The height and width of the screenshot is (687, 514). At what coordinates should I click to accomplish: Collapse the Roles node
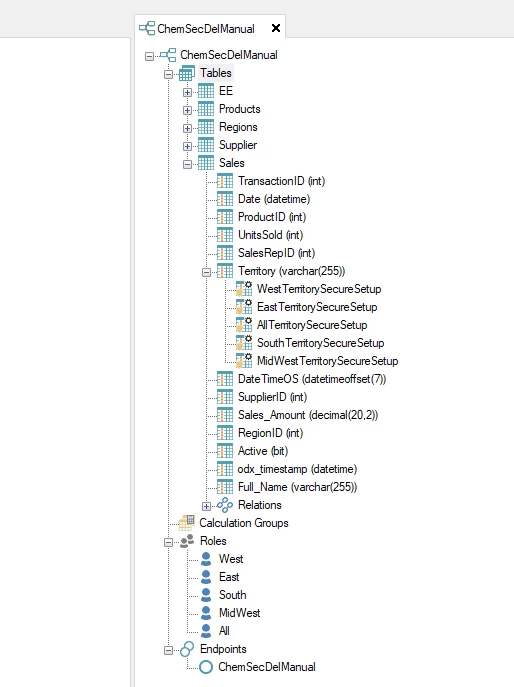pos(168,542)
